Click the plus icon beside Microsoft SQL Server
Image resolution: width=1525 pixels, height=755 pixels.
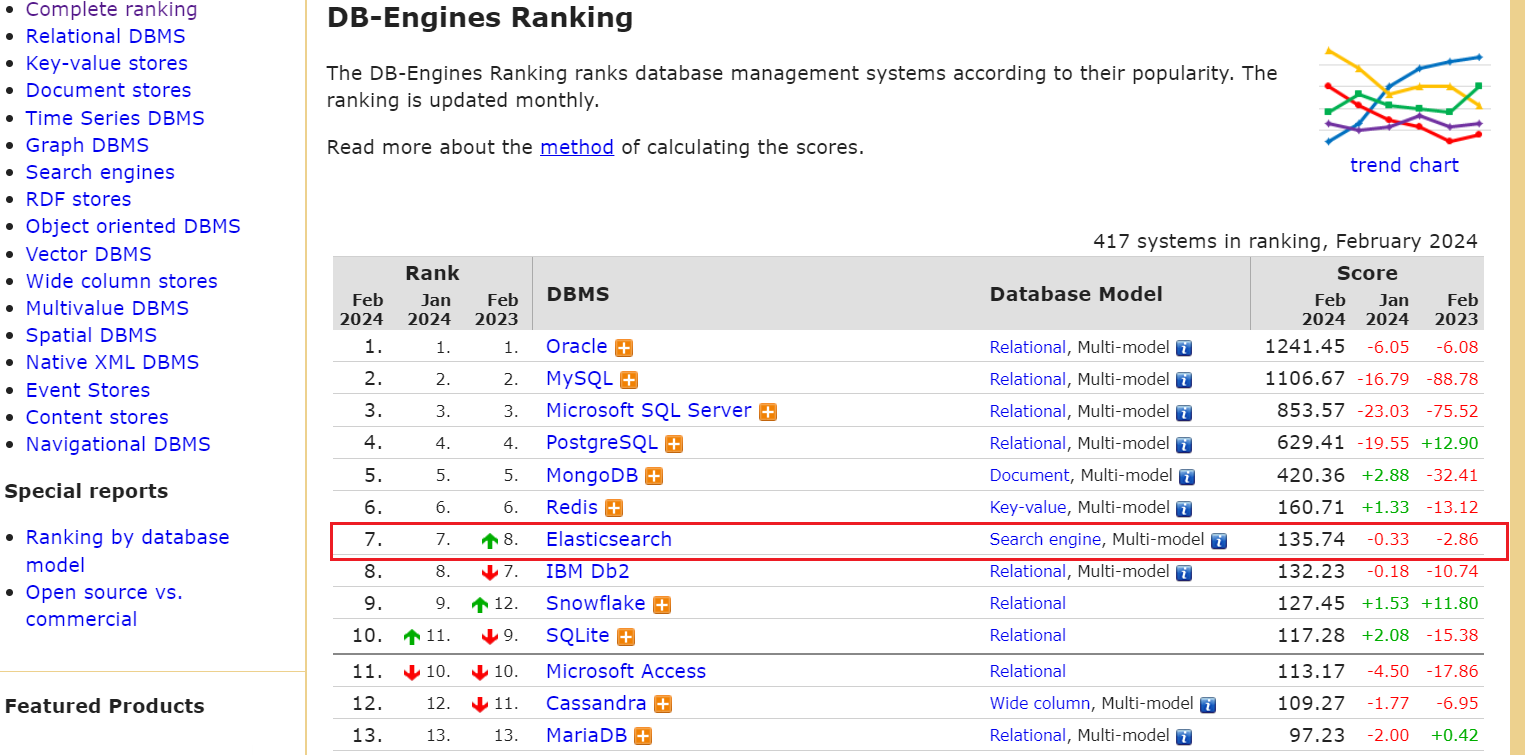point(768,412)
